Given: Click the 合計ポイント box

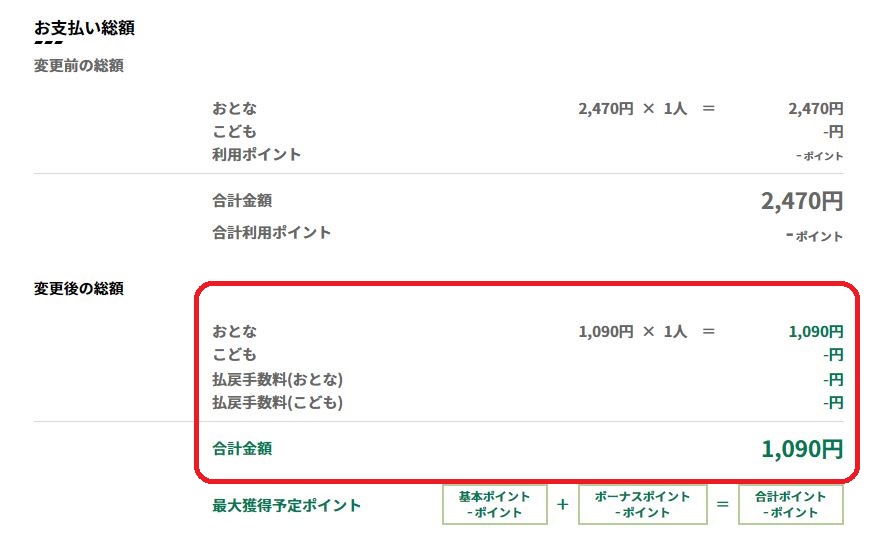Looking at the screenshot, I should 790,504.
